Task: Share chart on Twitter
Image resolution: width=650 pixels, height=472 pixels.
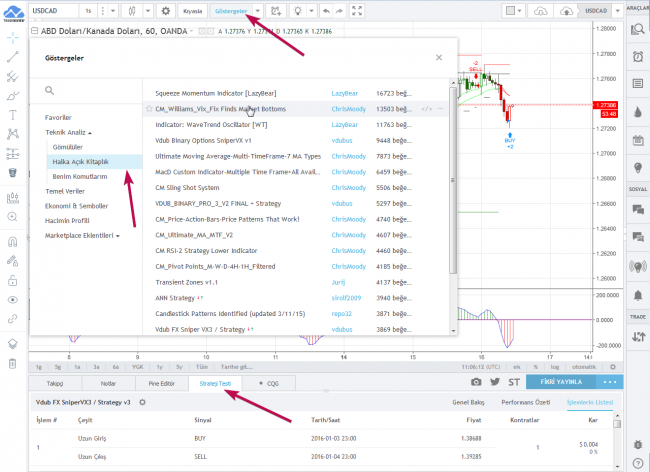Action: [x=495, y=382]
